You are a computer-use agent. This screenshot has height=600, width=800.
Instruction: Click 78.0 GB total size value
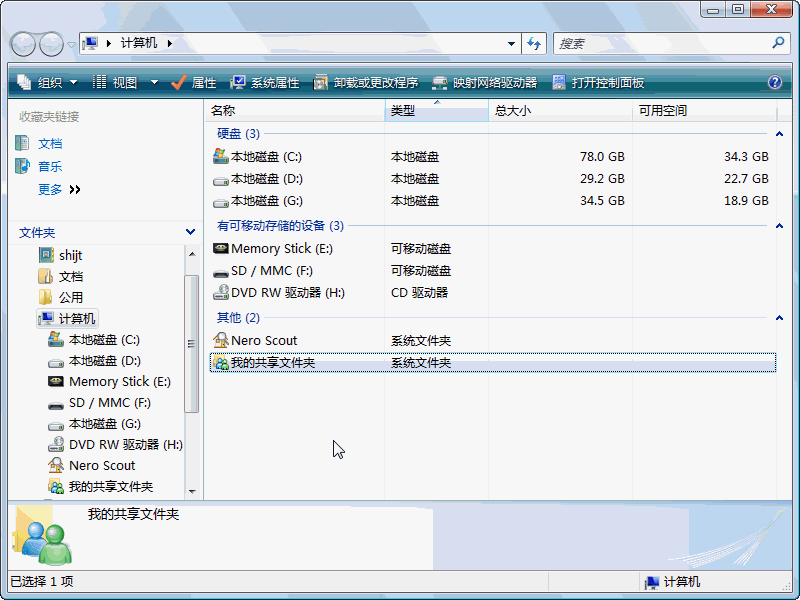(x=602, y=157)
